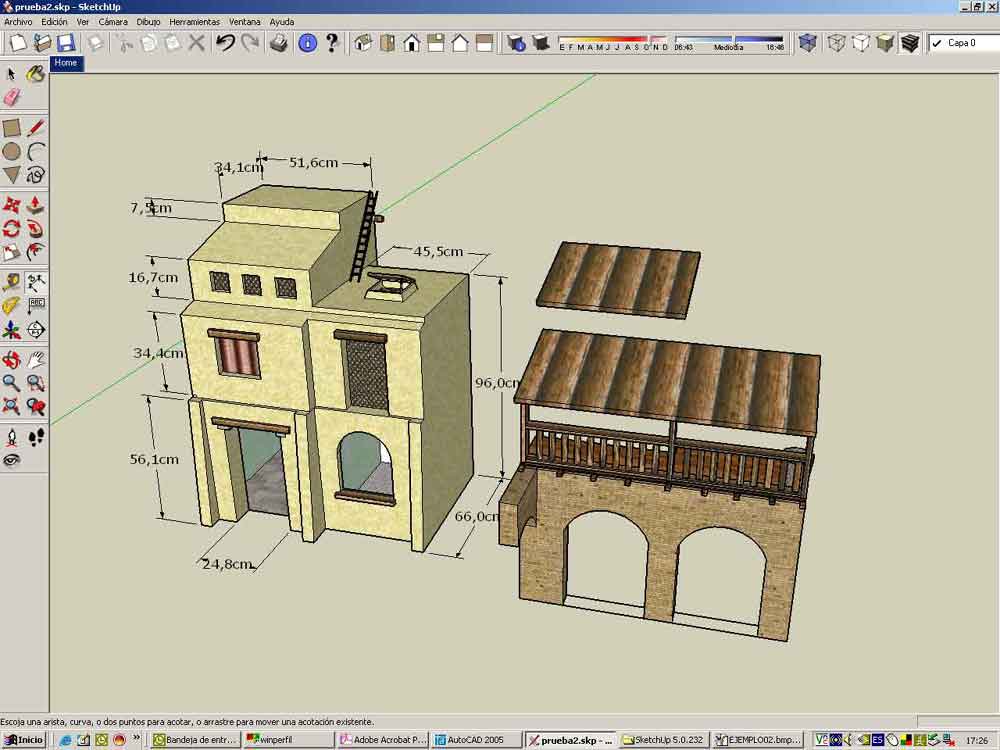Open the Cámara menu
1000x750 pixels.
[112, 21]
